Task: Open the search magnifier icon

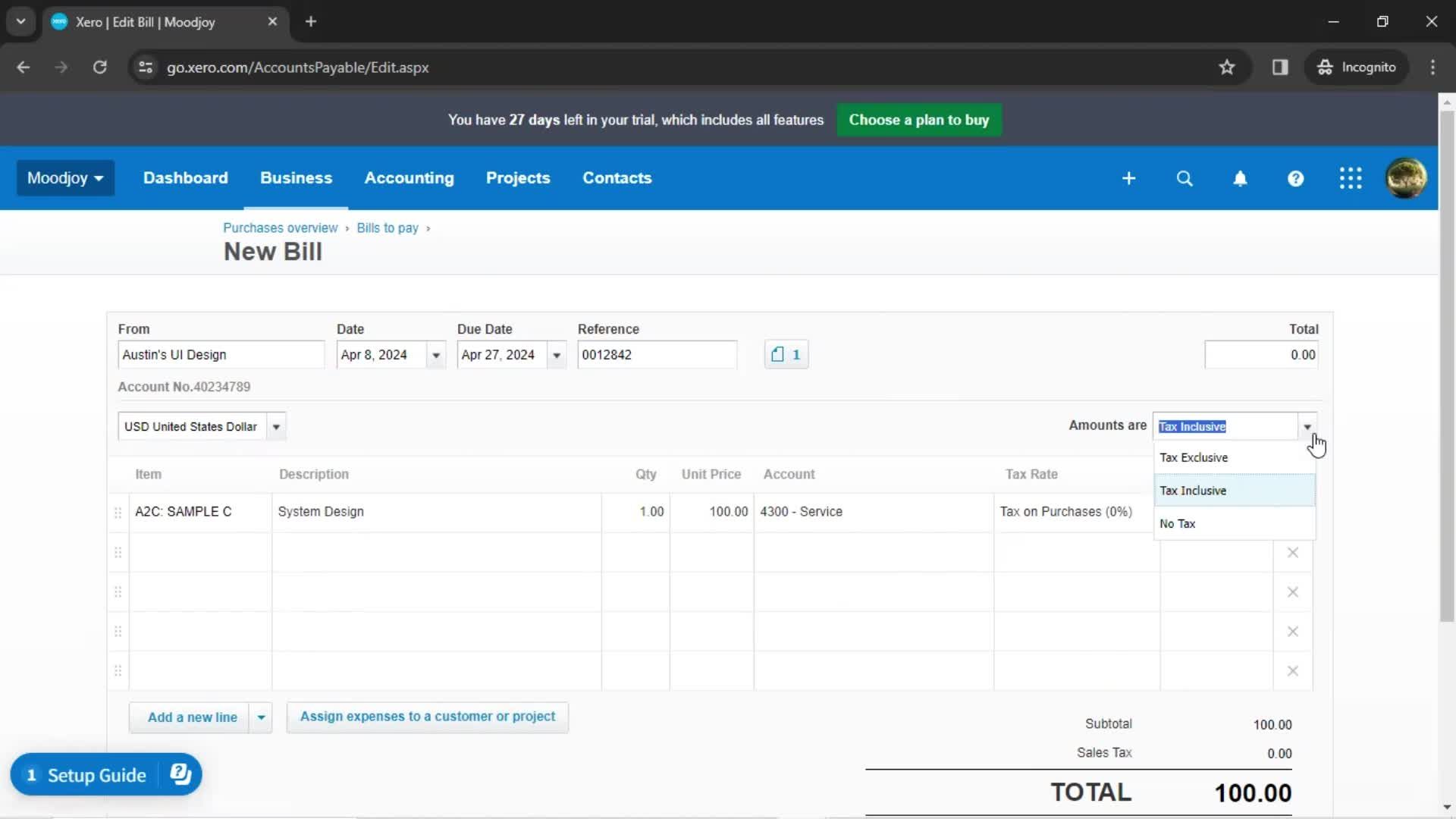Action: (1185, 178)
